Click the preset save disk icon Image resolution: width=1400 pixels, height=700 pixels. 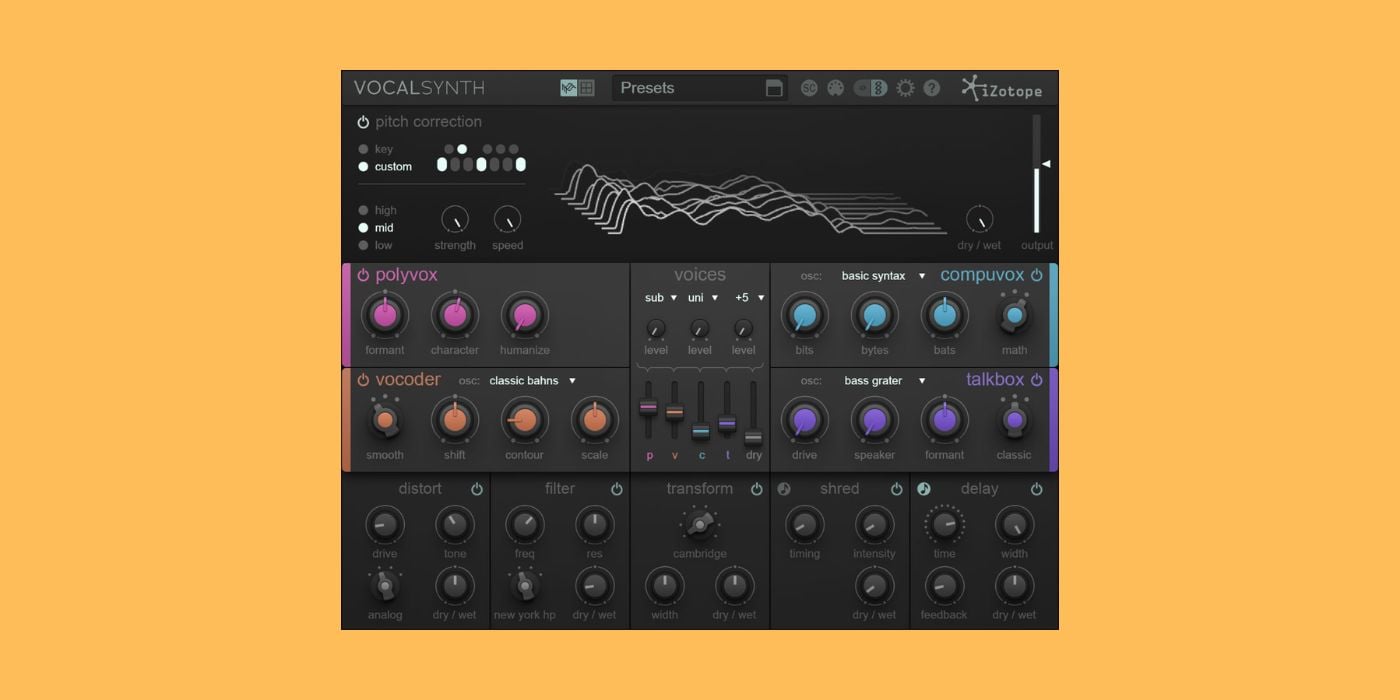774,88
